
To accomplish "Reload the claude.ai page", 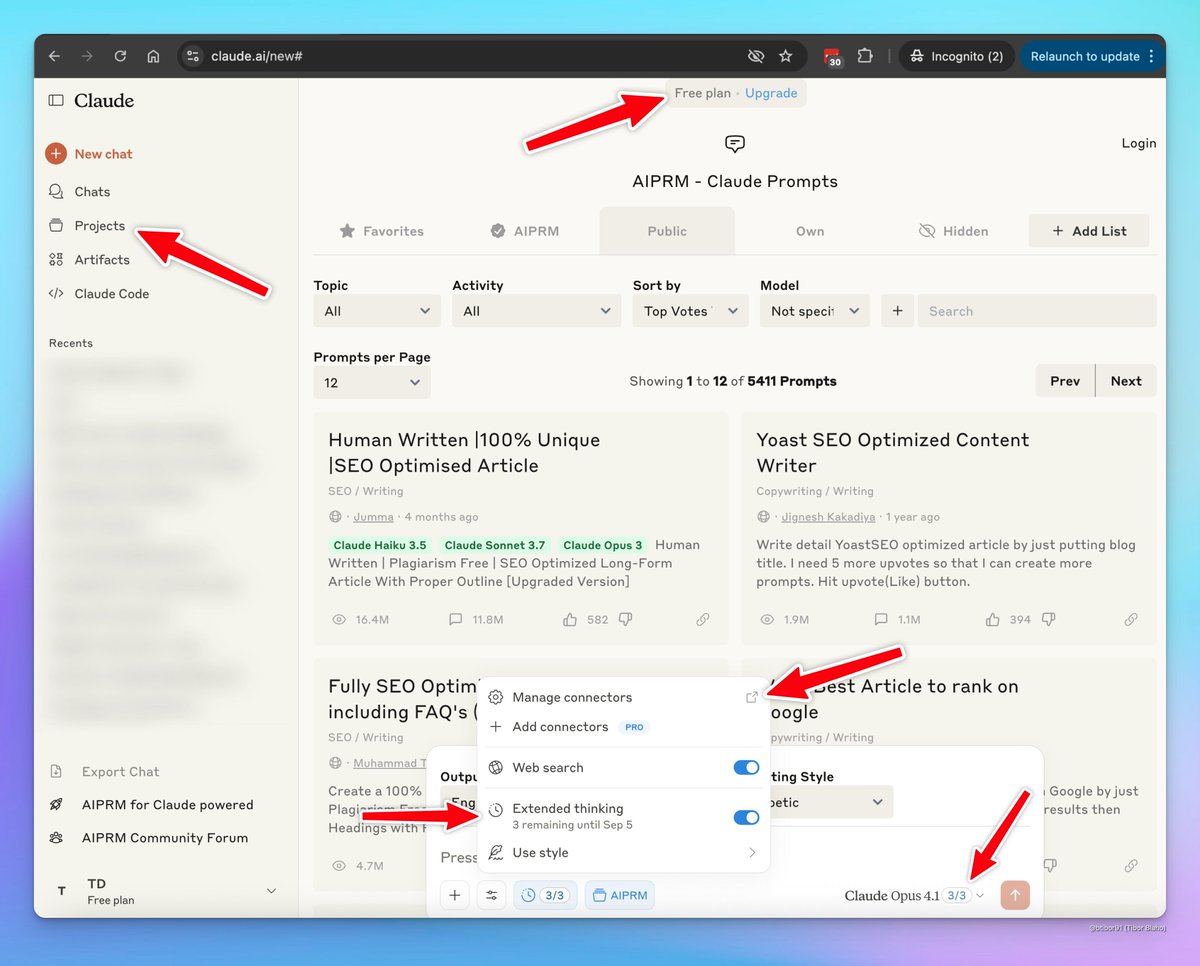I will 120,56.
